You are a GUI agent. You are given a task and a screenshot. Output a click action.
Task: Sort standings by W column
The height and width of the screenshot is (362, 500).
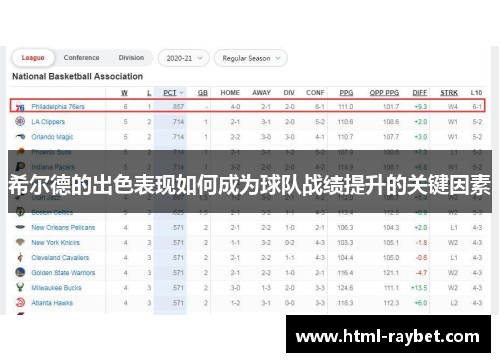coord(124,93)
